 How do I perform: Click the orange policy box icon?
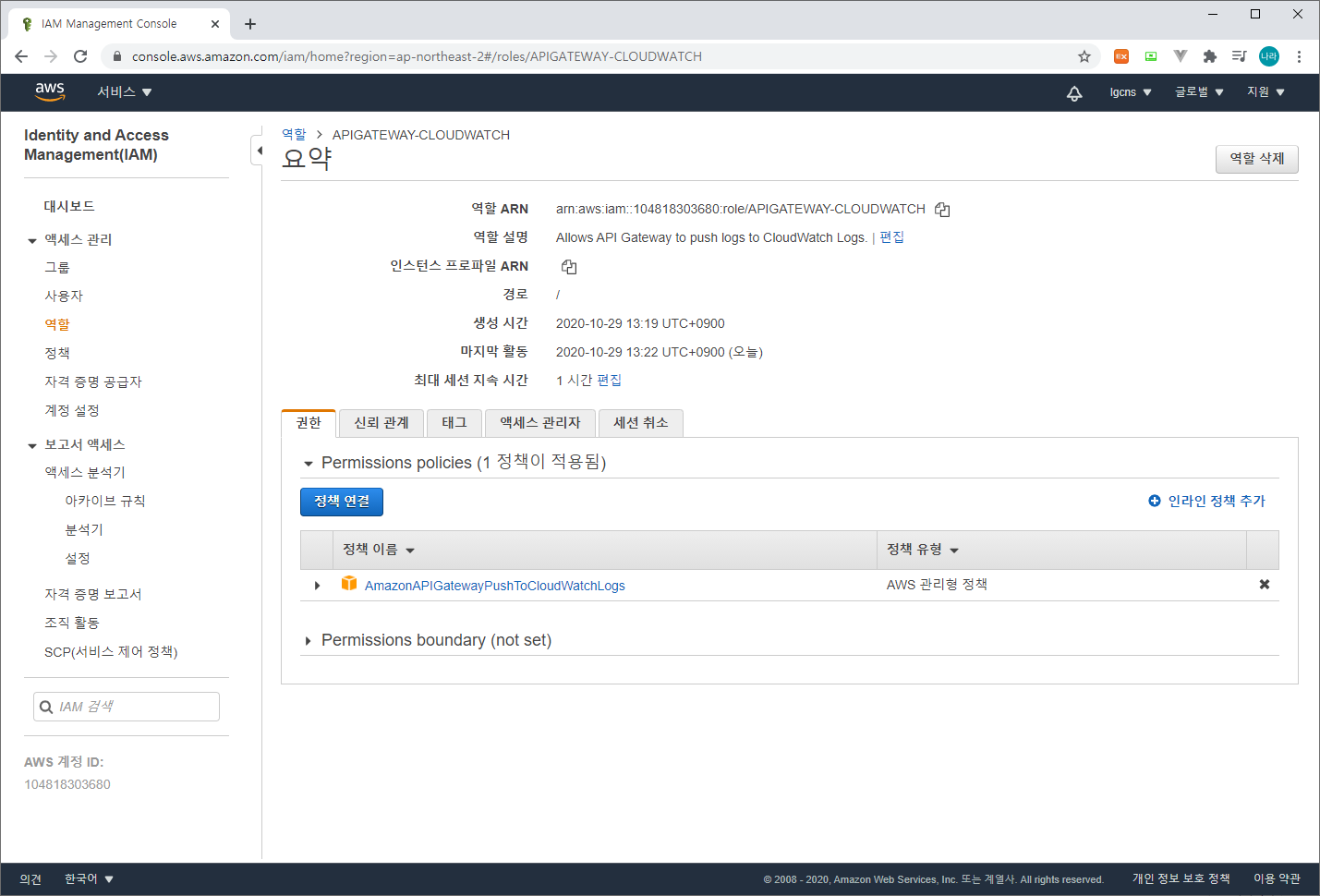point(349,584)
